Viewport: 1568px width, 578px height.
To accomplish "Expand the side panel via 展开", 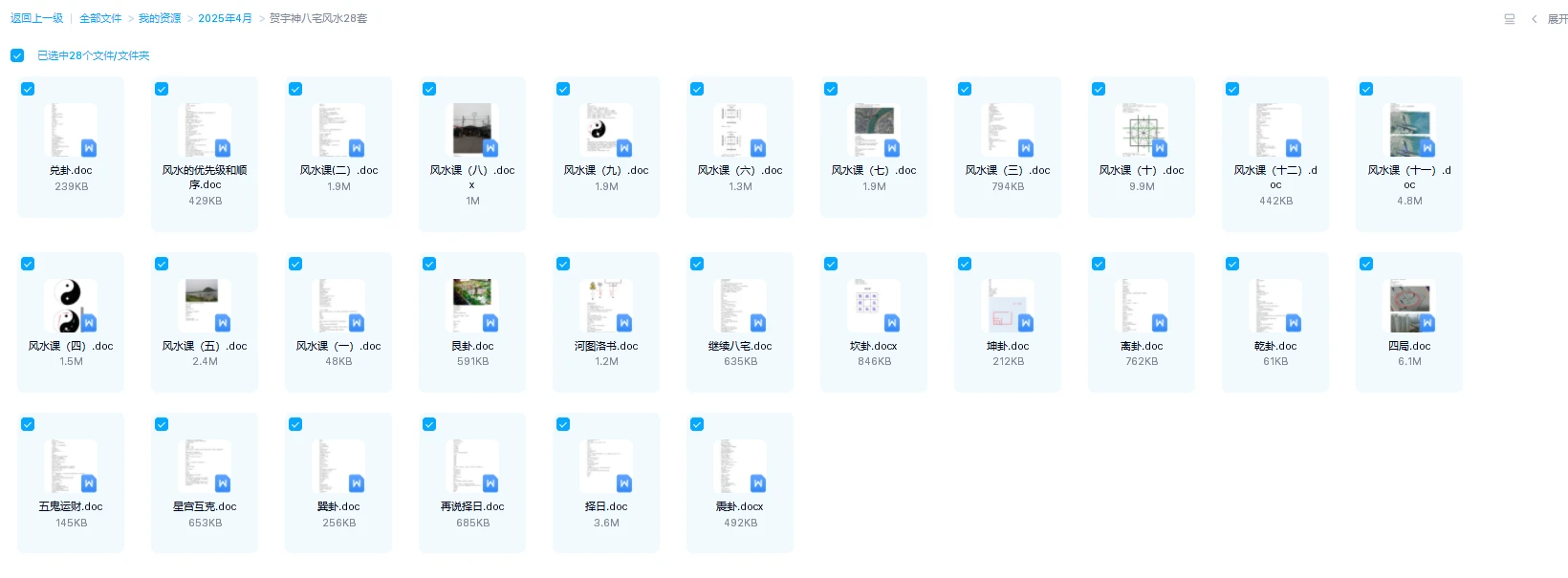I will (1557, 18).
